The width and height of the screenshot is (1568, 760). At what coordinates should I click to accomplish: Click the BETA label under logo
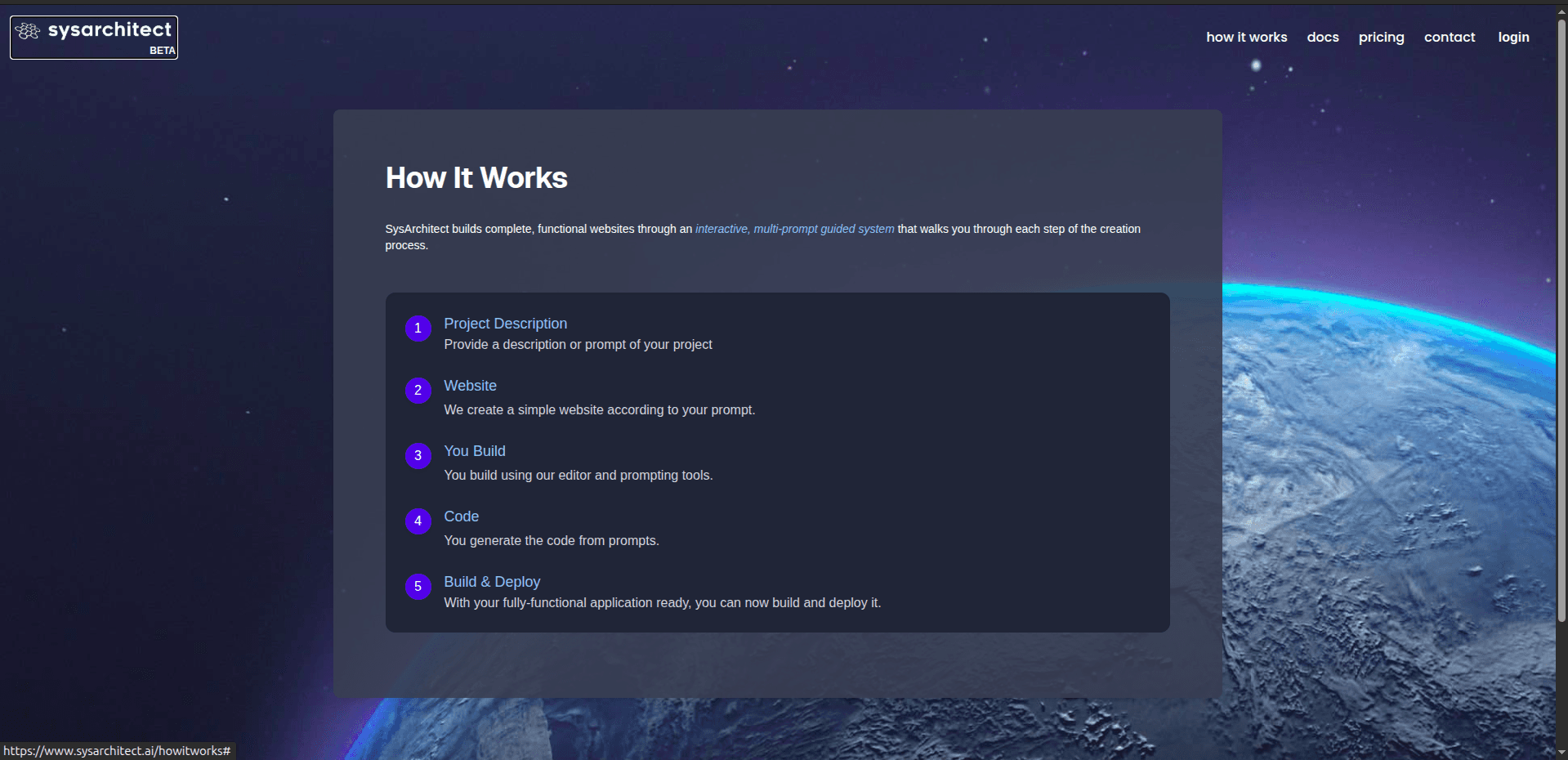162,51
